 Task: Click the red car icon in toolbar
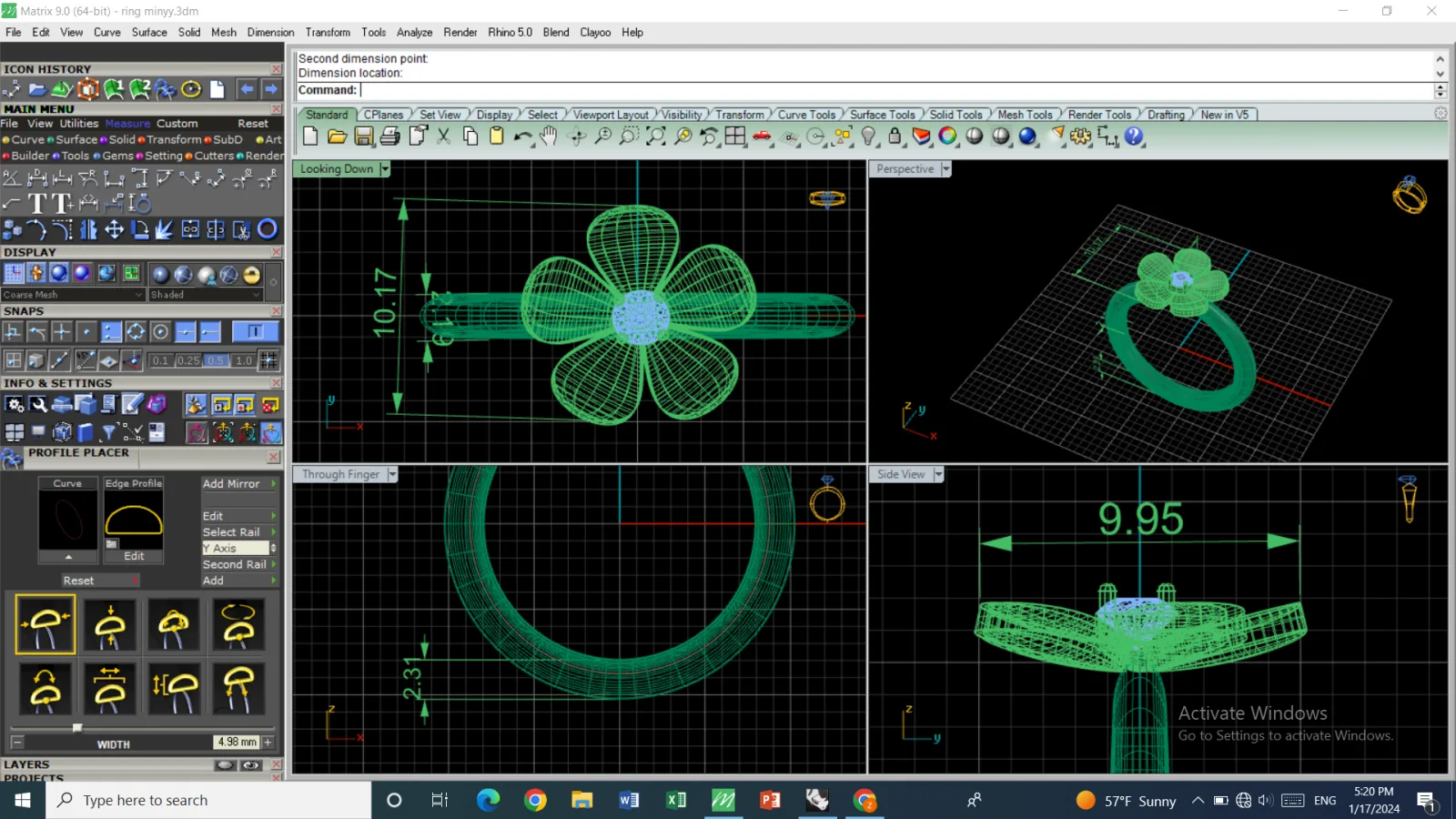coord(763,136)
